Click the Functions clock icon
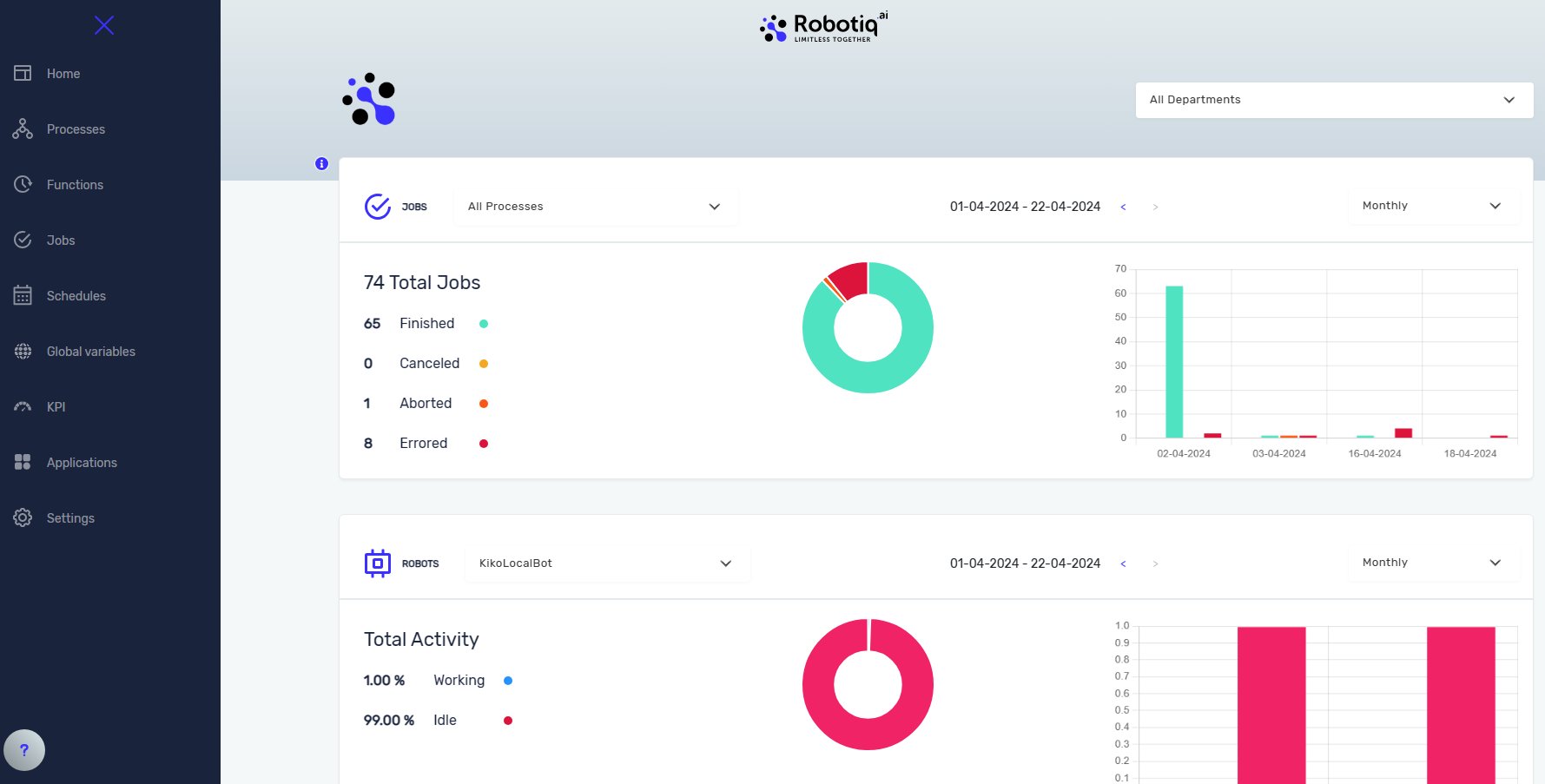The width and height of the screenshot is (1545, 784). click(23, 184)
